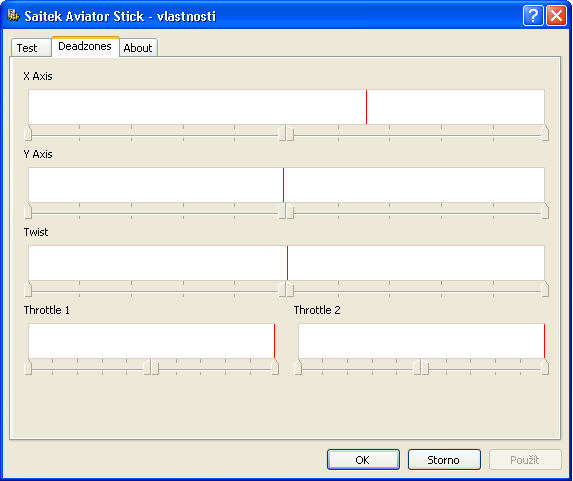
Task: Close the Saitek properties window
Action: pyautogui.click(x=556, y=16)
